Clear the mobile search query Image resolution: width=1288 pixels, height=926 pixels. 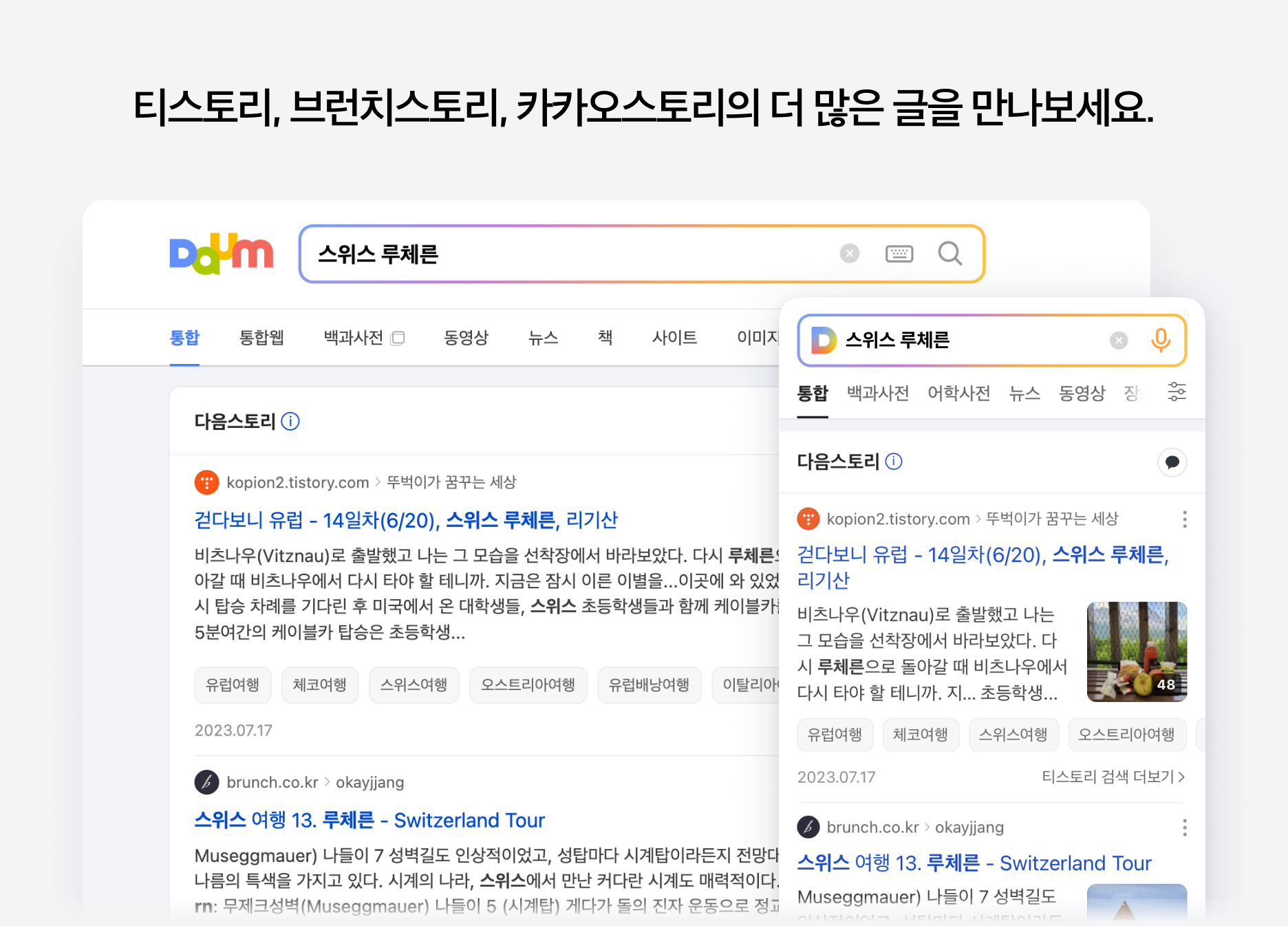(x=1119, y=340)
